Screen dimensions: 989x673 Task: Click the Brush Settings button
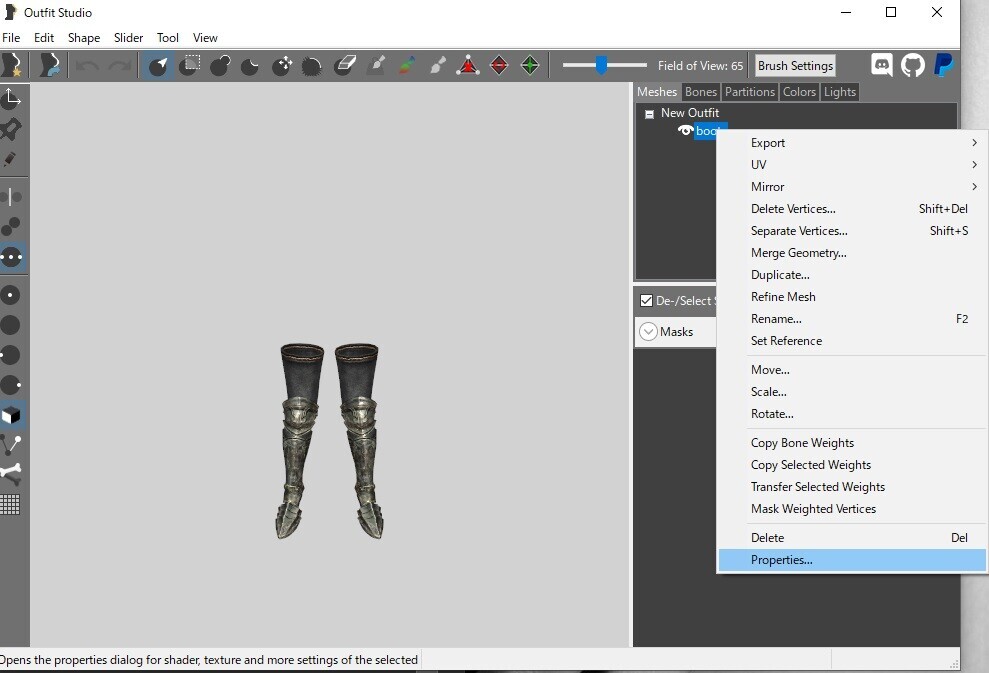point(795,66)
